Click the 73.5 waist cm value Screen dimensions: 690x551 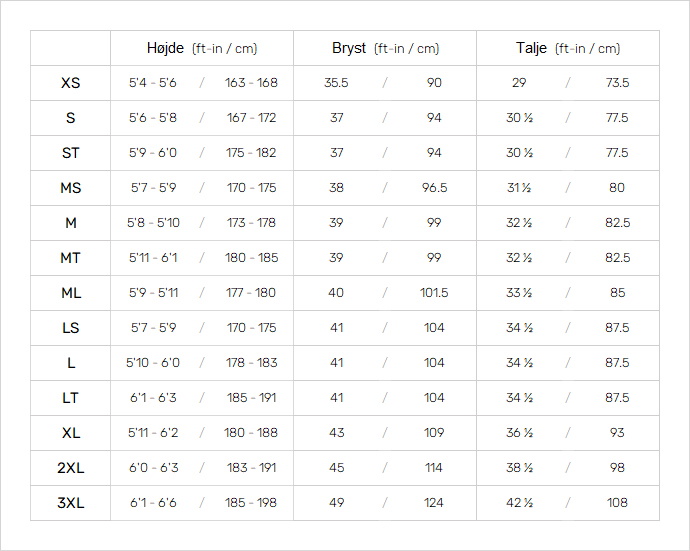point(617,83)
